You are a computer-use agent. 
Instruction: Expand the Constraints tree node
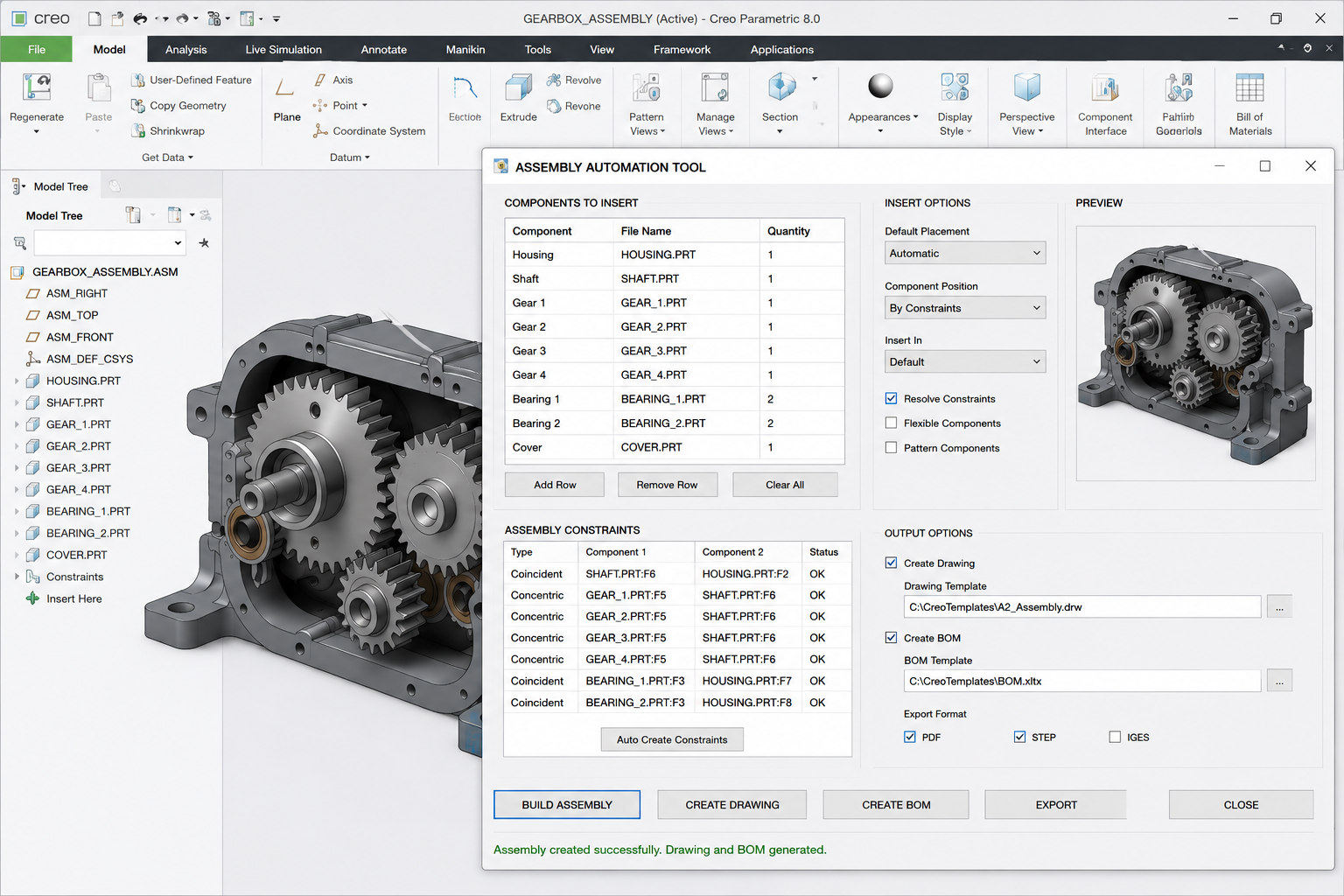[x=17, y=577]
